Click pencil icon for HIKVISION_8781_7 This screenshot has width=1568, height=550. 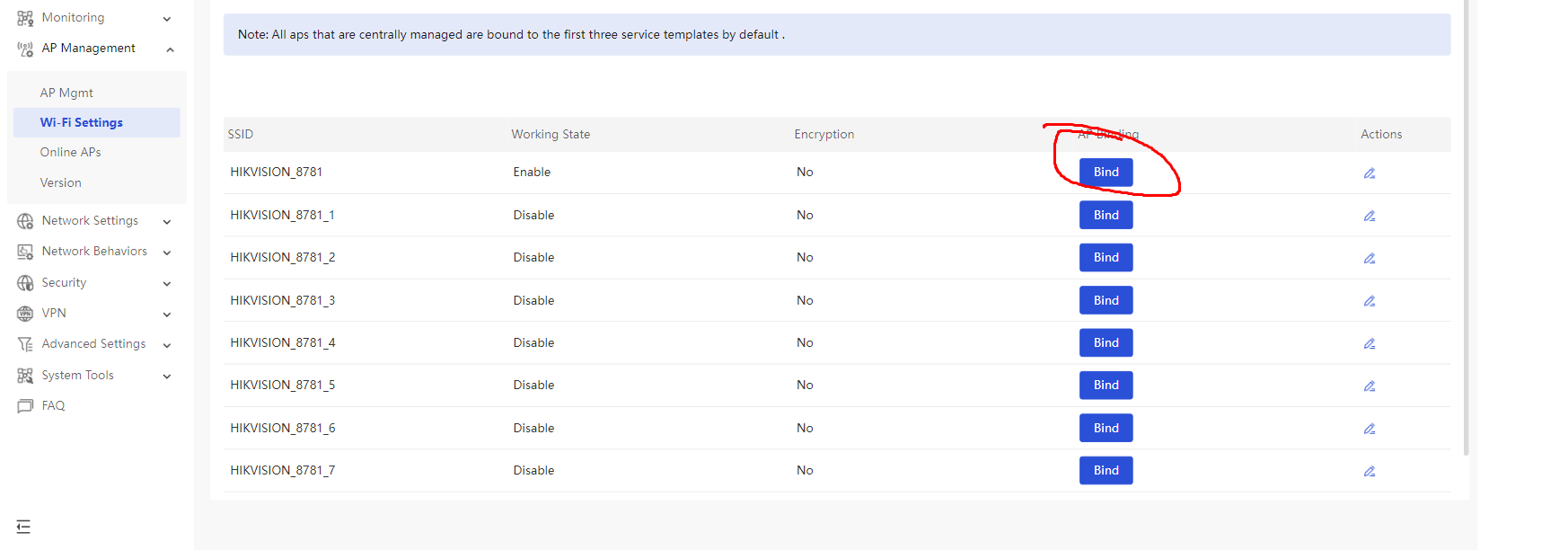(x=1369, y=471)
